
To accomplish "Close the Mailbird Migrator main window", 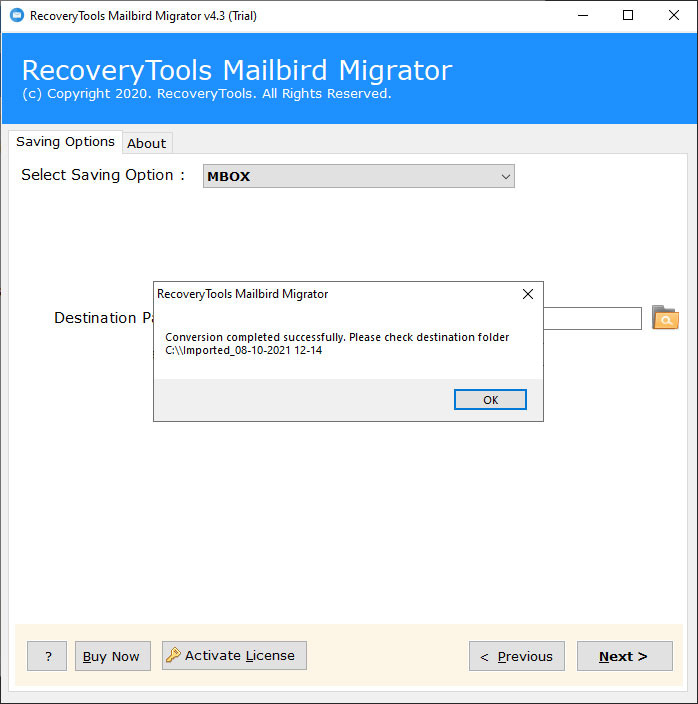I will (674, 16).
